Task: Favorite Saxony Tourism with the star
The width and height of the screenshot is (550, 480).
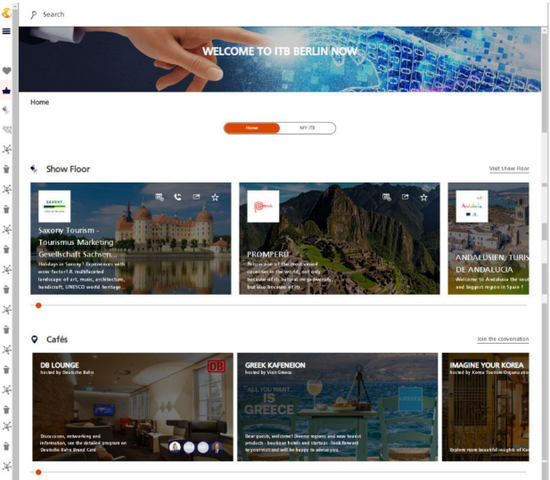Action: pyautogui.click(x=215, y=197)
